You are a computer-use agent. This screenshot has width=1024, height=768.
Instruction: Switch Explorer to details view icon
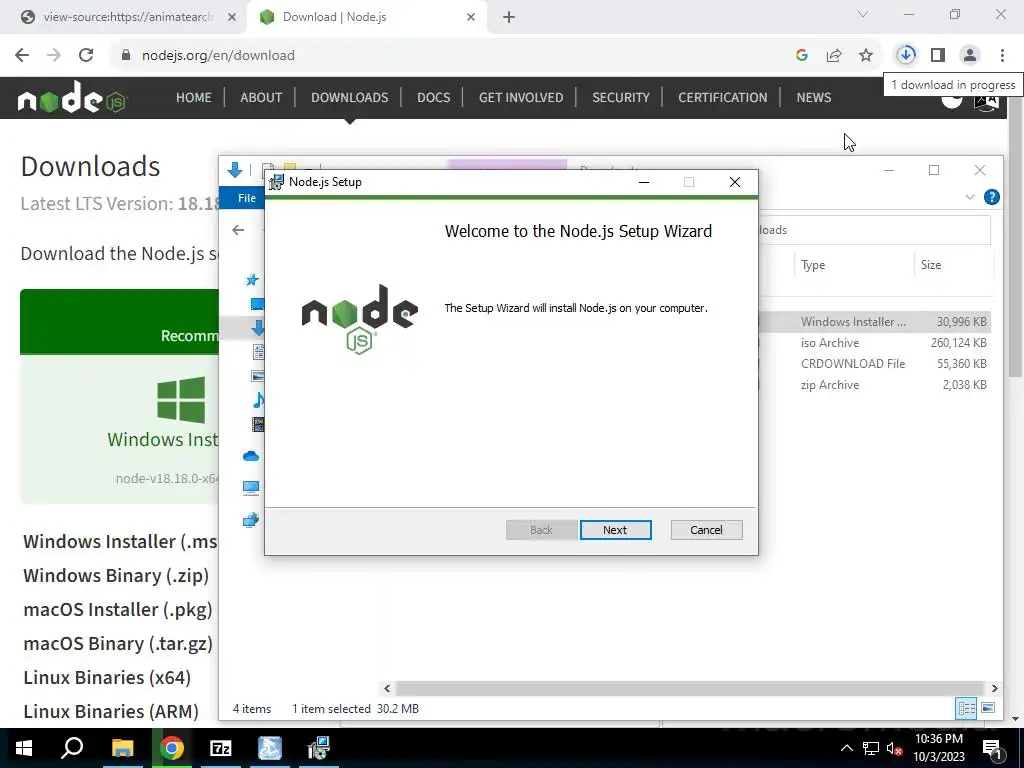pos(967,708)
